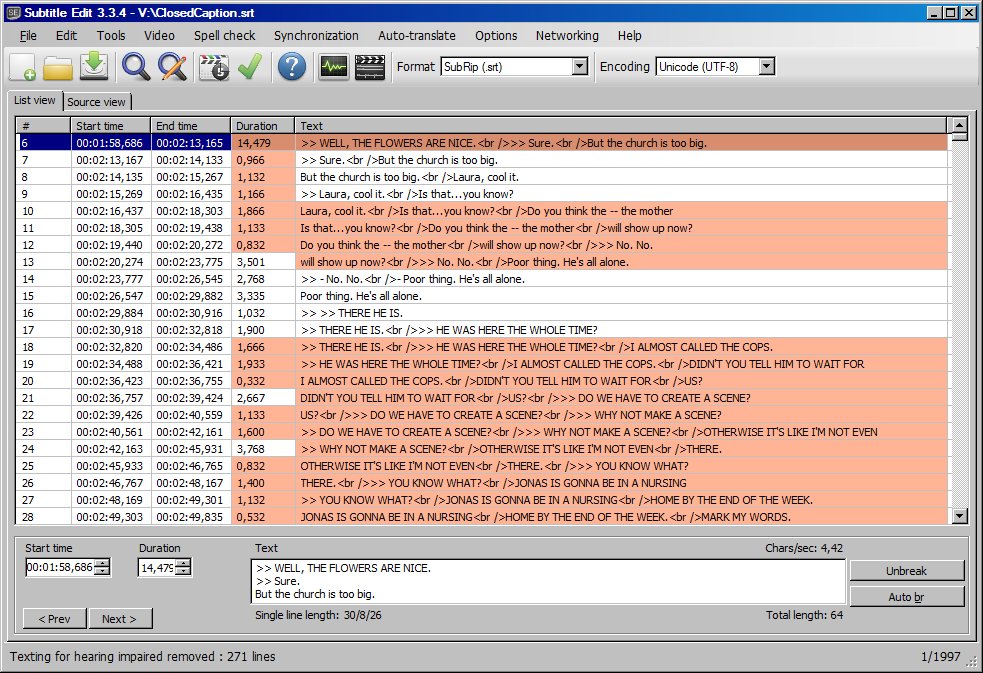The height and width of the screenshot is (673, 983).
Task: Expand the Encoding Unicode (UTF-8) dropdown
Action: 767,66
